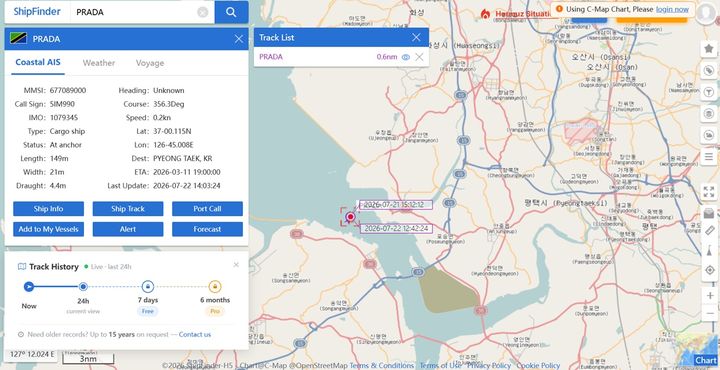720x370 pixels.
Task: Open the tag label tool
Action: [x=709, y=70]
